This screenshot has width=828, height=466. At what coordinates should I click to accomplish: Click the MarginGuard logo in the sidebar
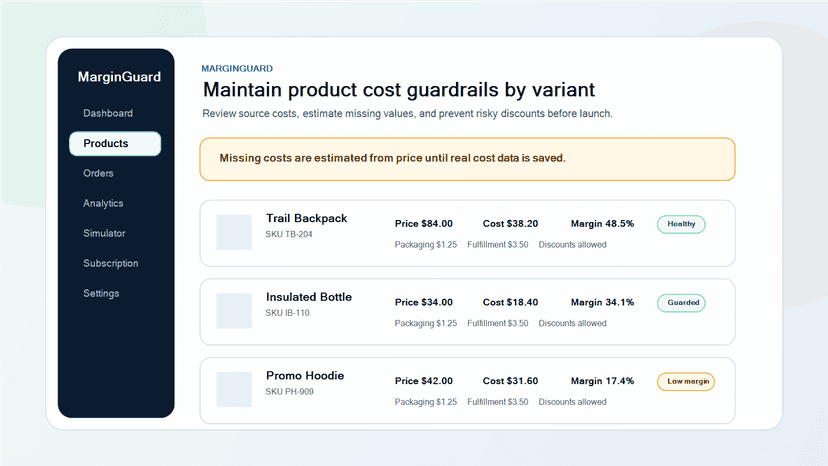click(119, 77)
